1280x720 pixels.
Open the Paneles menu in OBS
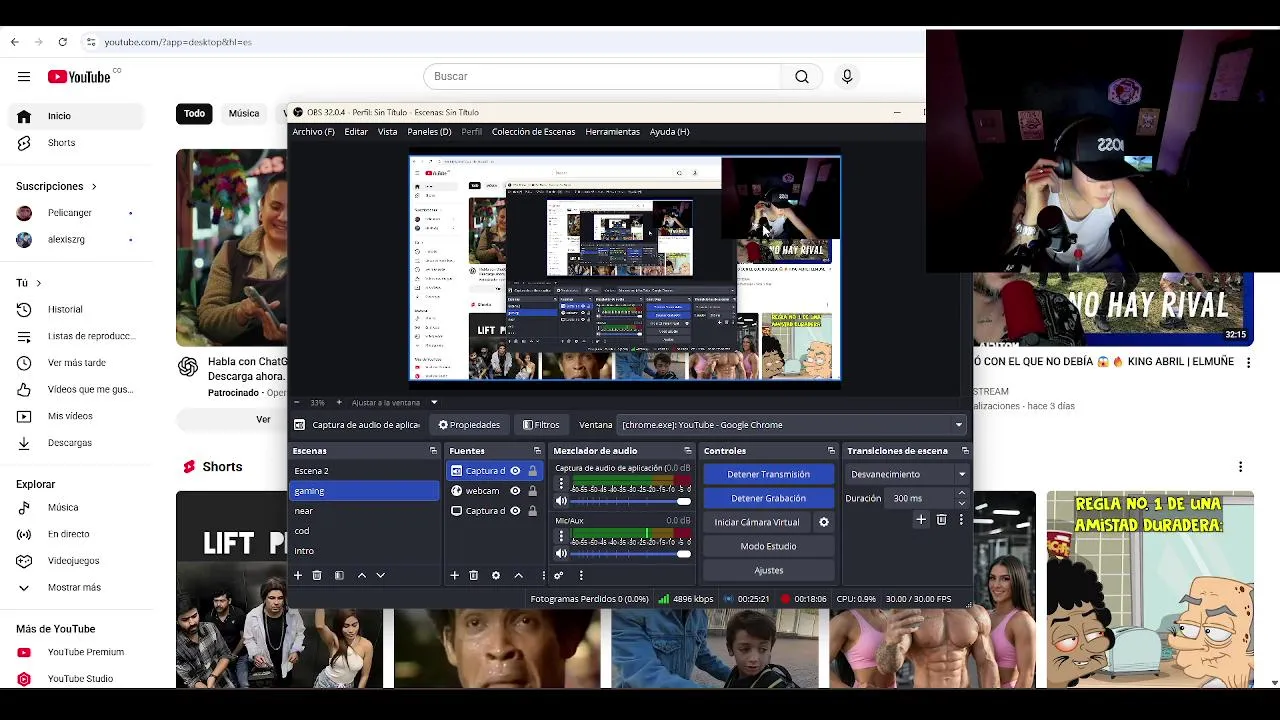(x=429, y=132)
